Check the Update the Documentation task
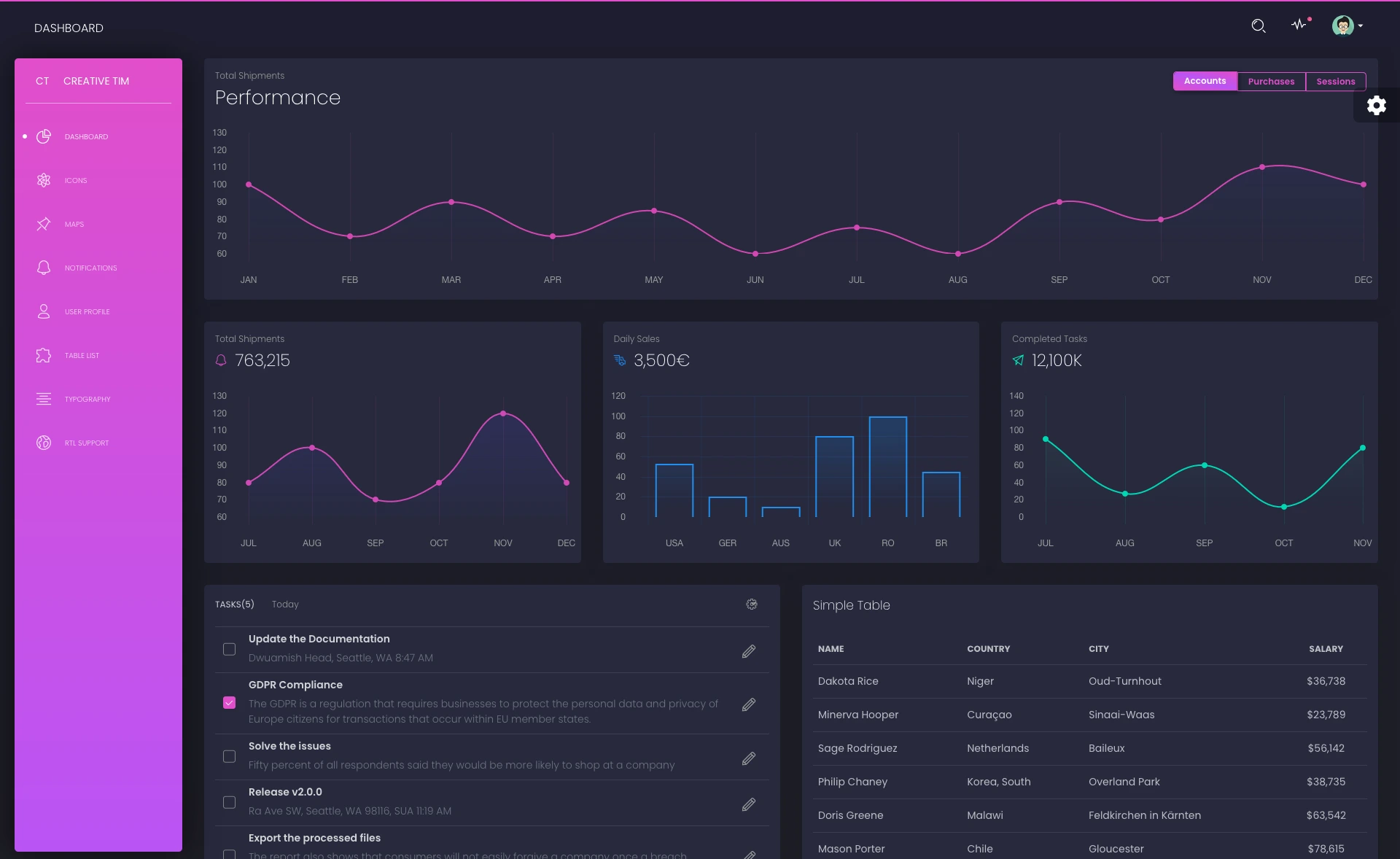Screen dimensions: 1400x859 (229, 649)
